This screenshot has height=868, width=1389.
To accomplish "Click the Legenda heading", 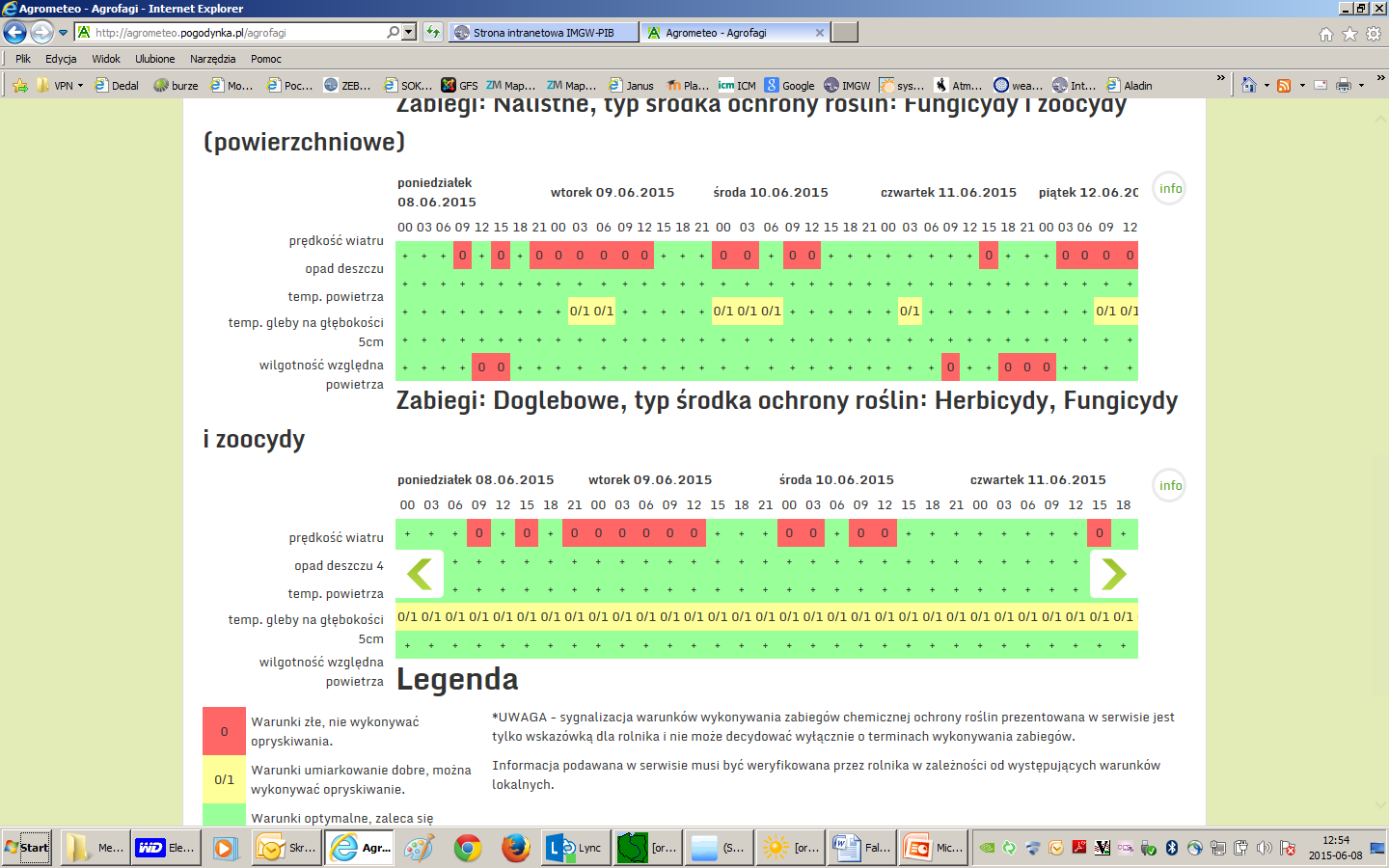I will (x=457, y=679).
